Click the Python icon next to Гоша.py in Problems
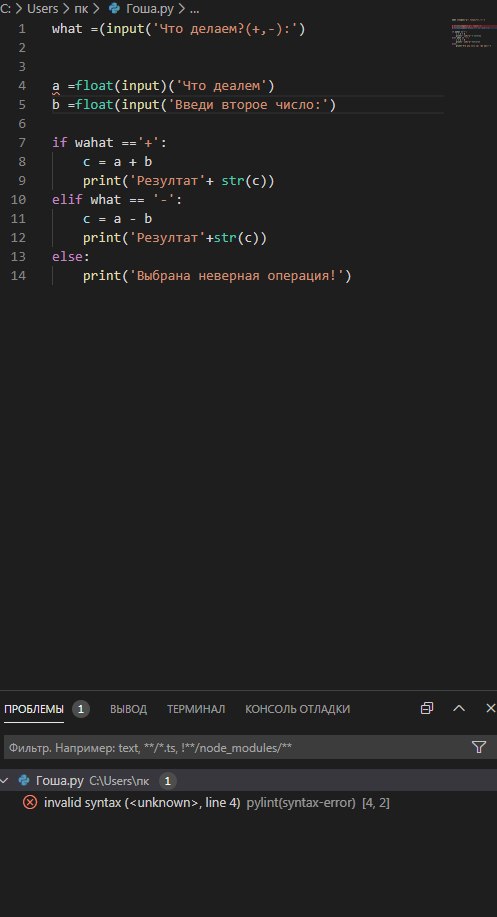The width and height of the screenshot is (497, 917). pos(24,780)
